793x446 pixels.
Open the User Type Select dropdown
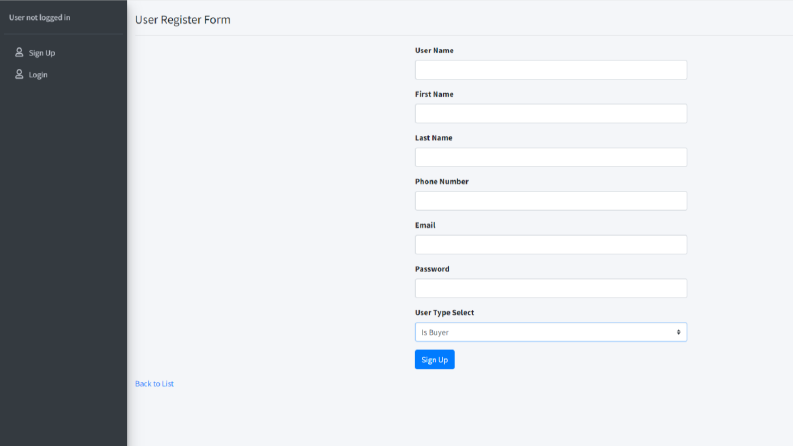pyautogui.click(x=551, y=332)
